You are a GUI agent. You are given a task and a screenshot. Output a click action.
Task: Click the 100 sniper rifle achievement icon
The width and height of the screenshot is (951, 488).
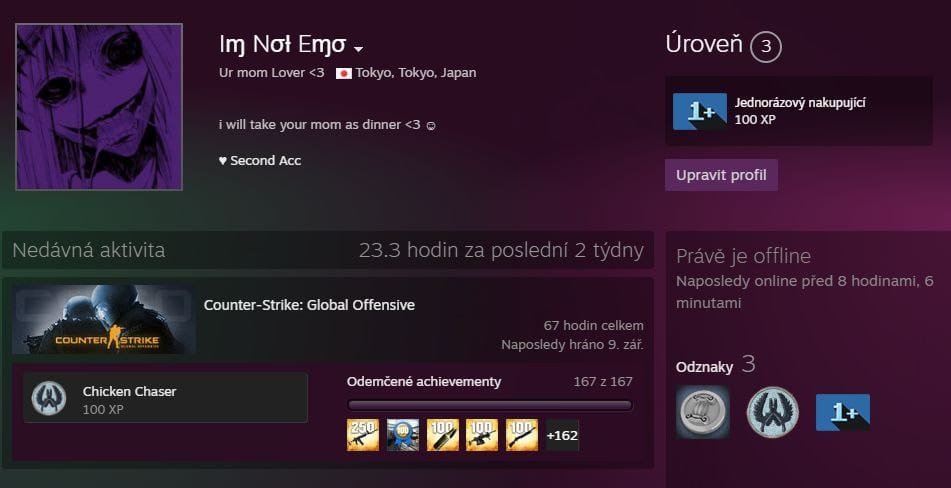coord(522,435)
